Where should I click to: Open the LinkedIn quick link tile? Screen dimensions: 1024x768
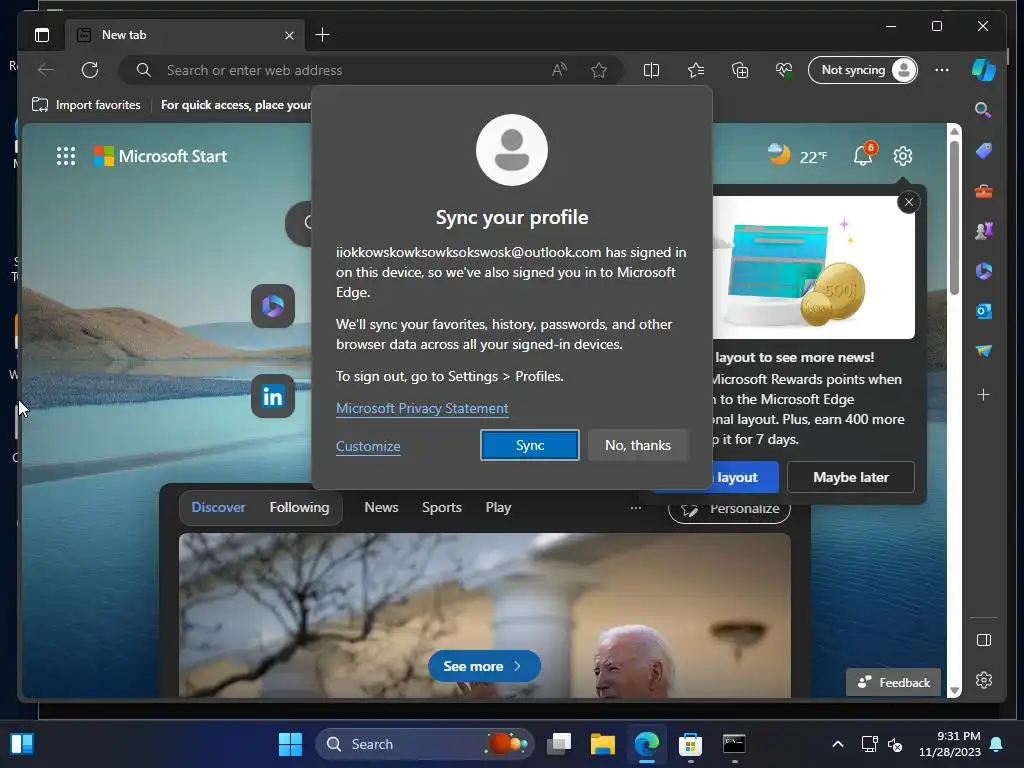pos(273,396)
